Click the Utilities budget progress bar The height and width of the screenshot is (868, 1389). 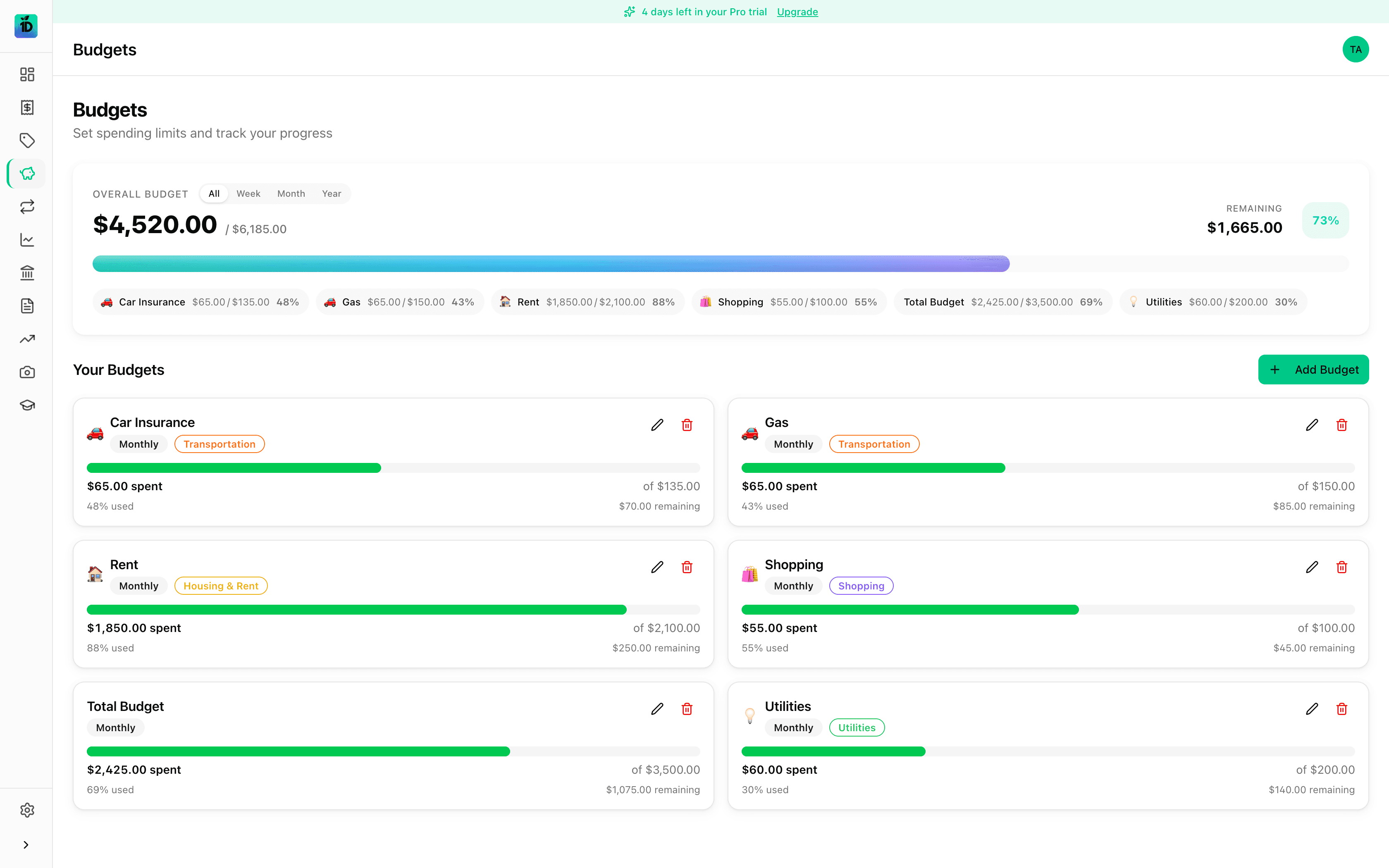click(1048, 751)
